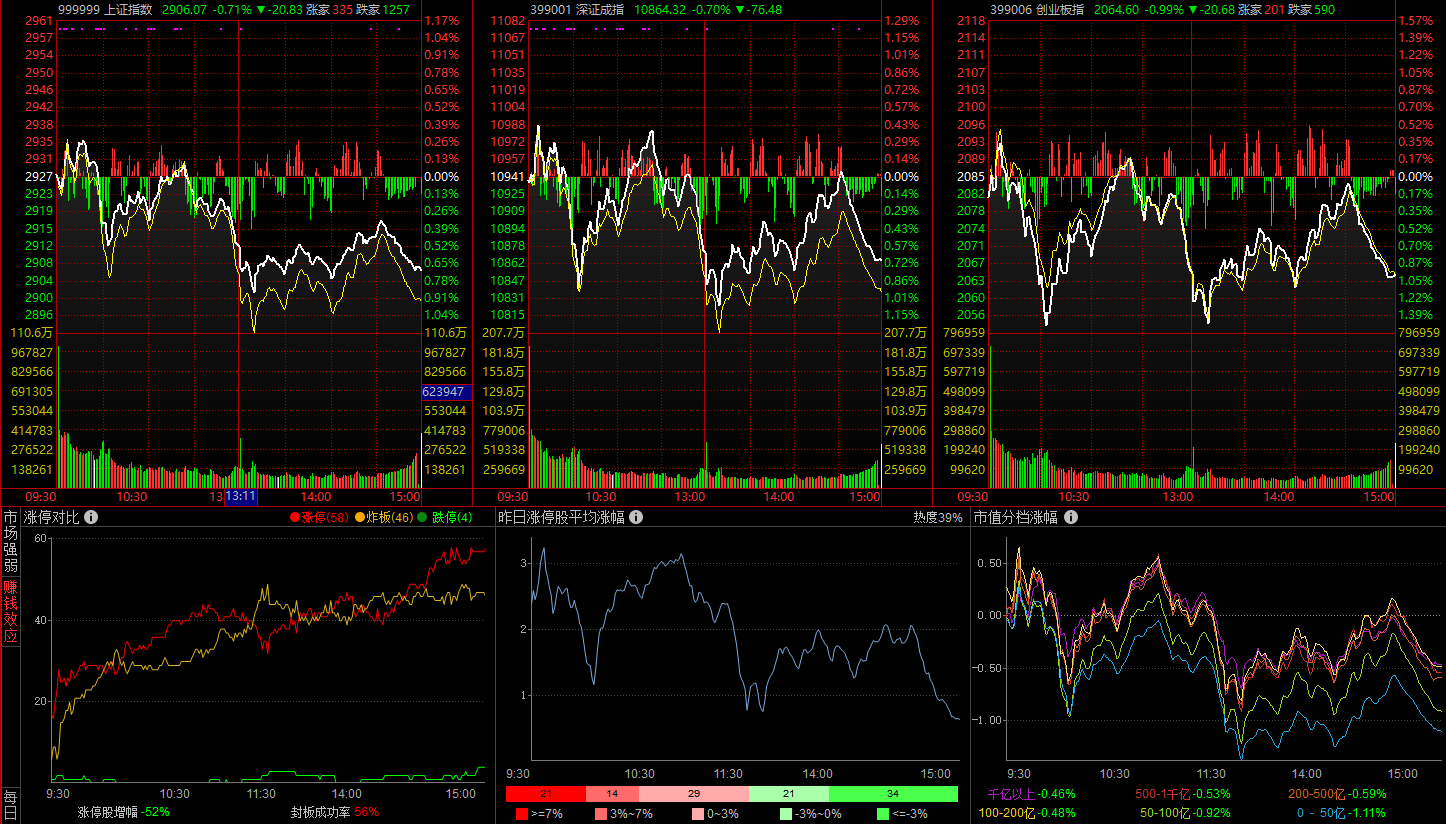The image size is (1446, 824).
Task: Toggle the green 跌停(4) legend dot
Action: [x=422, y=517]
